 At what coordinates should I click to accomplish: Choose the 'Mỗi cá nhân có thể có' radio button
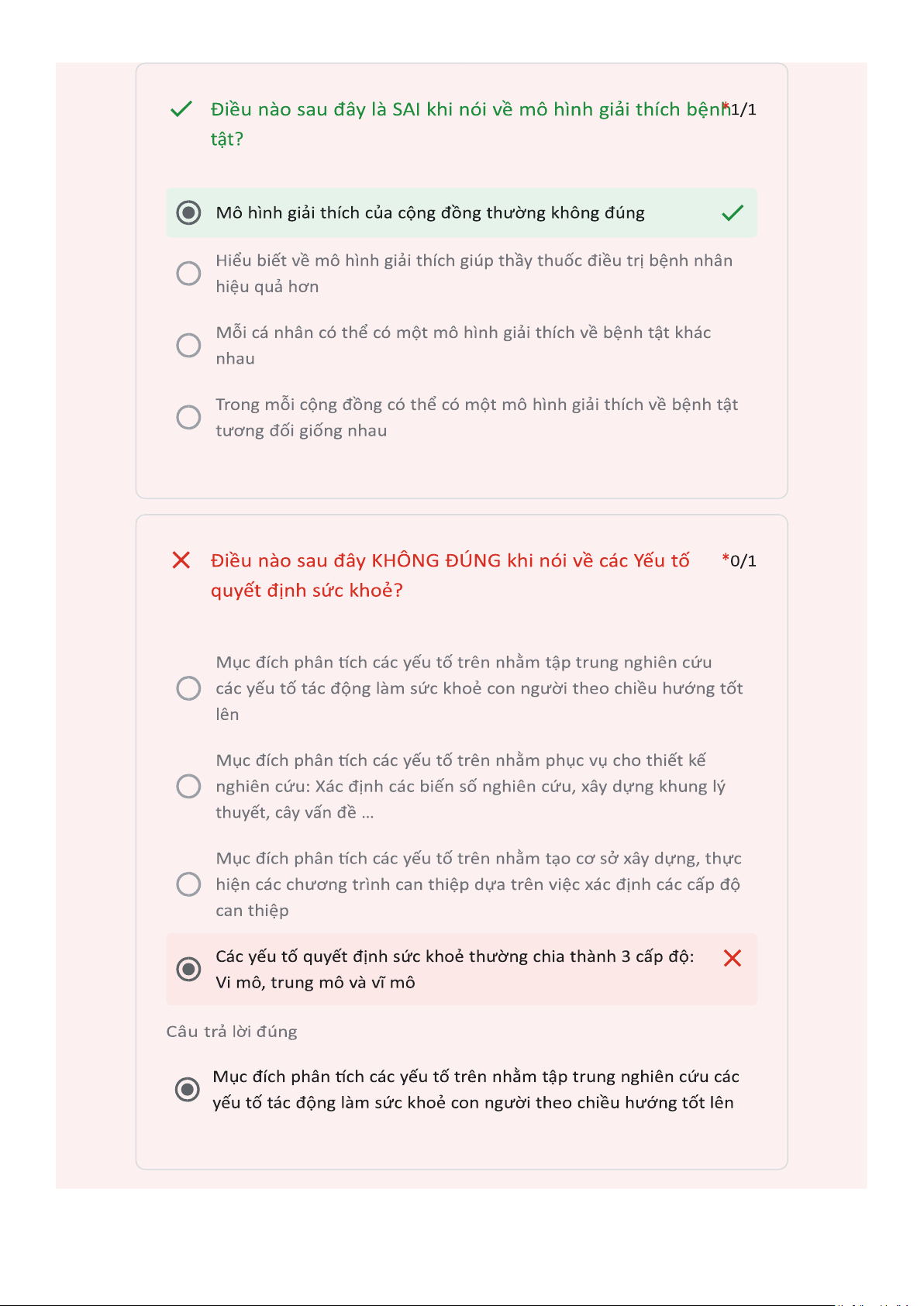coord(188,345)
